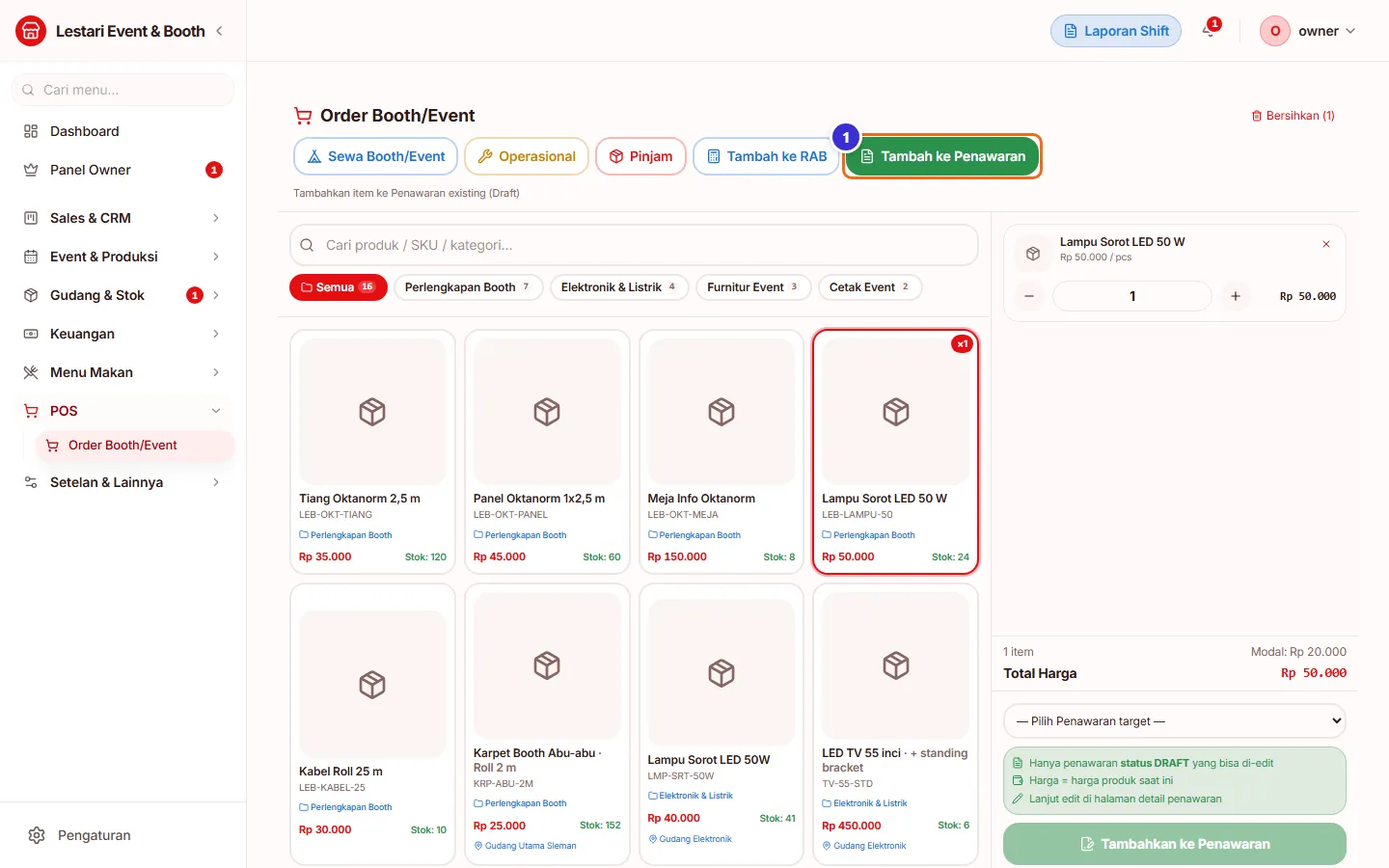Expand the Event & Produksi menu

tap(216, 257)
